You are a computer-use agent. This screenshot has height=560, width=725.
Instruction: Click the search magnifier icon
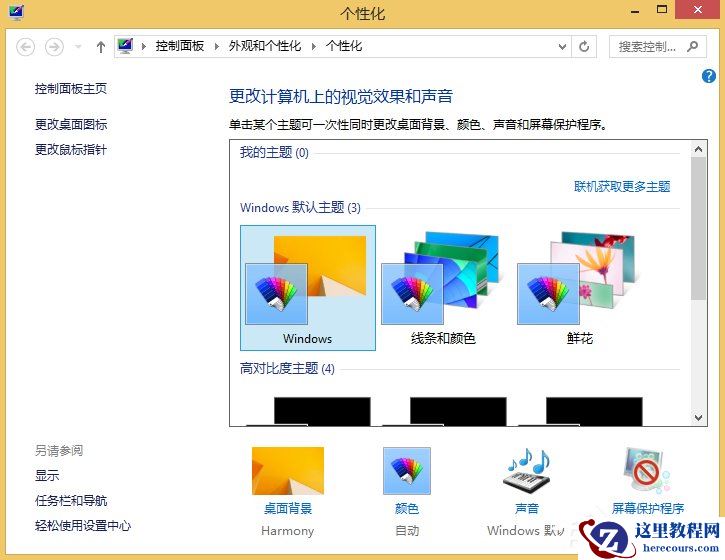pyautogui.click(x=692, y=46)
